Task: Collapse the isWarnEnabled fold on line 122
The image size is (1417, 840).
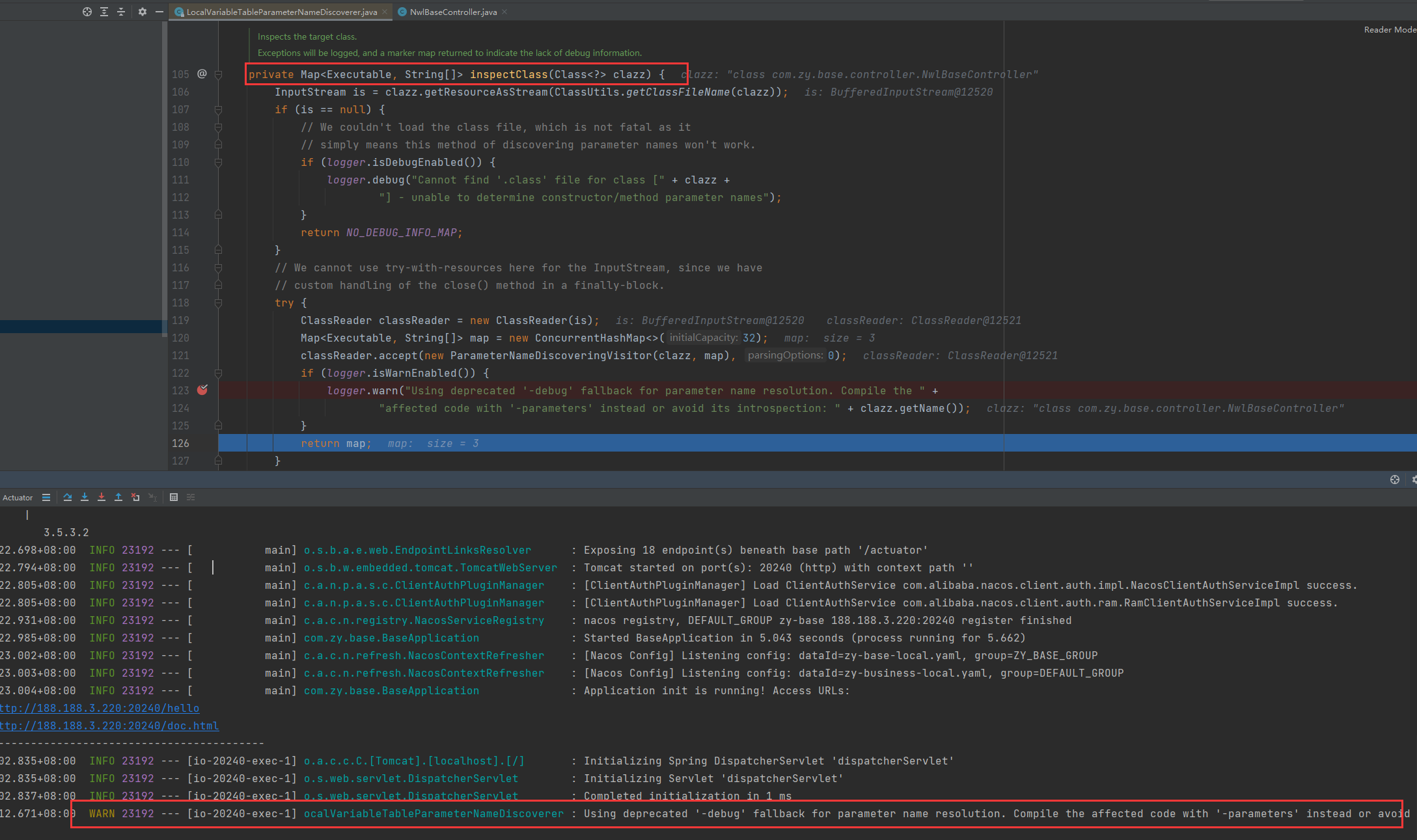Action: (219, 373)
